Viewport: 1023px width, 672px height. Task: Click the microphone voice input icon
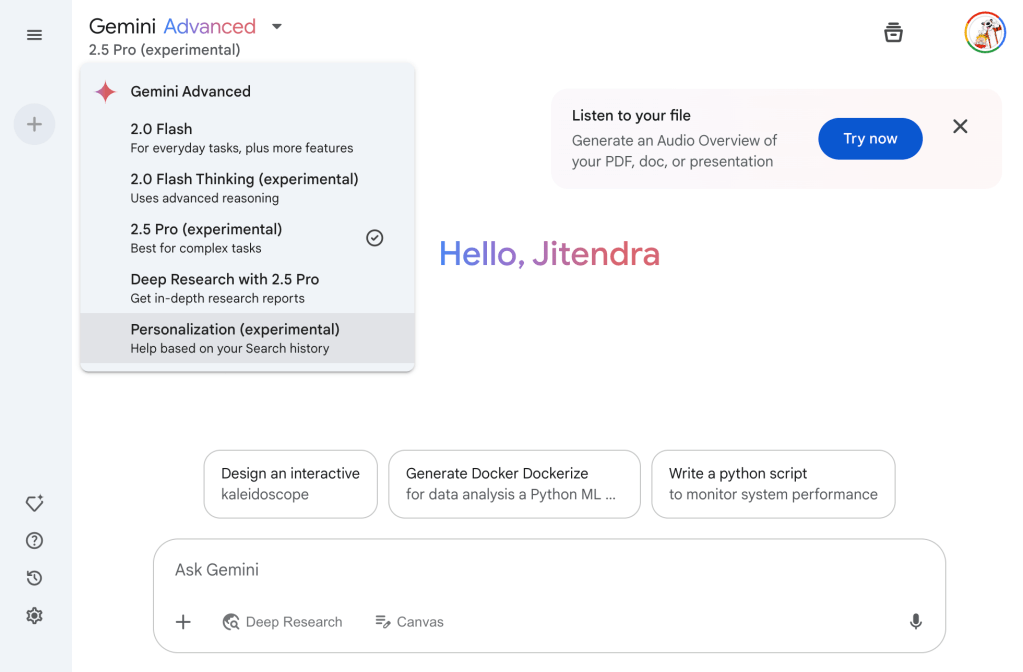click(x=915, y=622)
